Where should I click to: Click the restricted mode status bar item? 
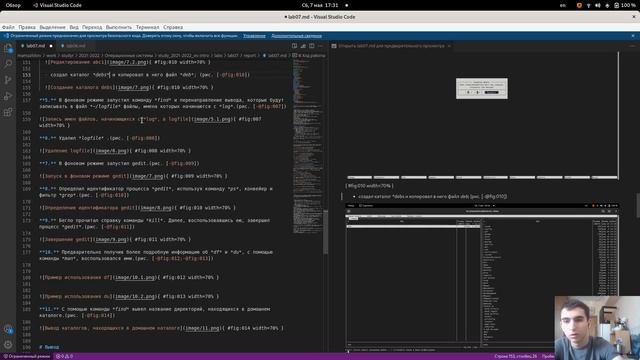(x=27, y=356)
